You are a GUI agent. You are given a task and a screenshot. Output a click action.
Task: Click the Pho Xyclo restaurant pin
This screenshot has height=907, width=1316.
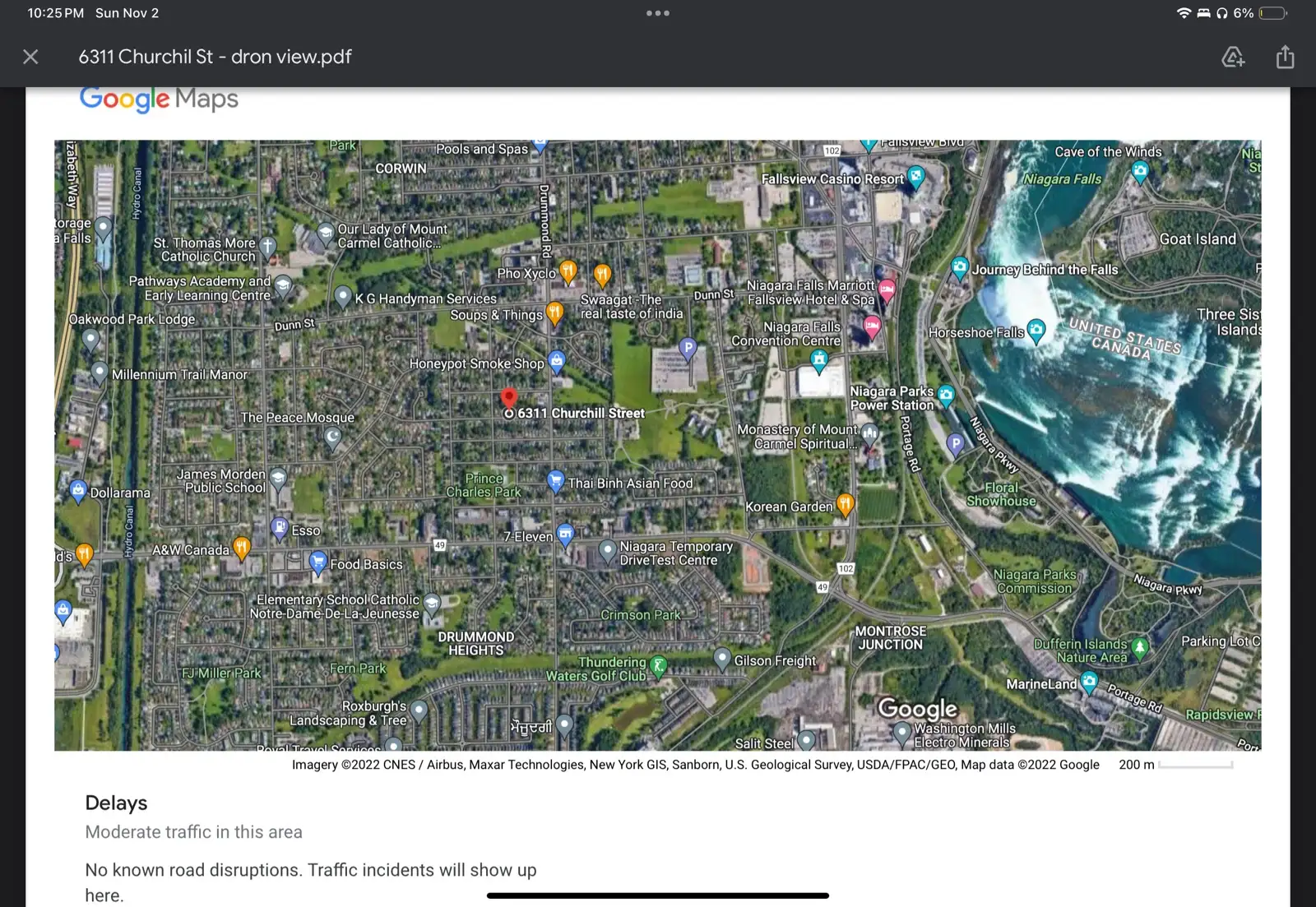pos(568,271)
